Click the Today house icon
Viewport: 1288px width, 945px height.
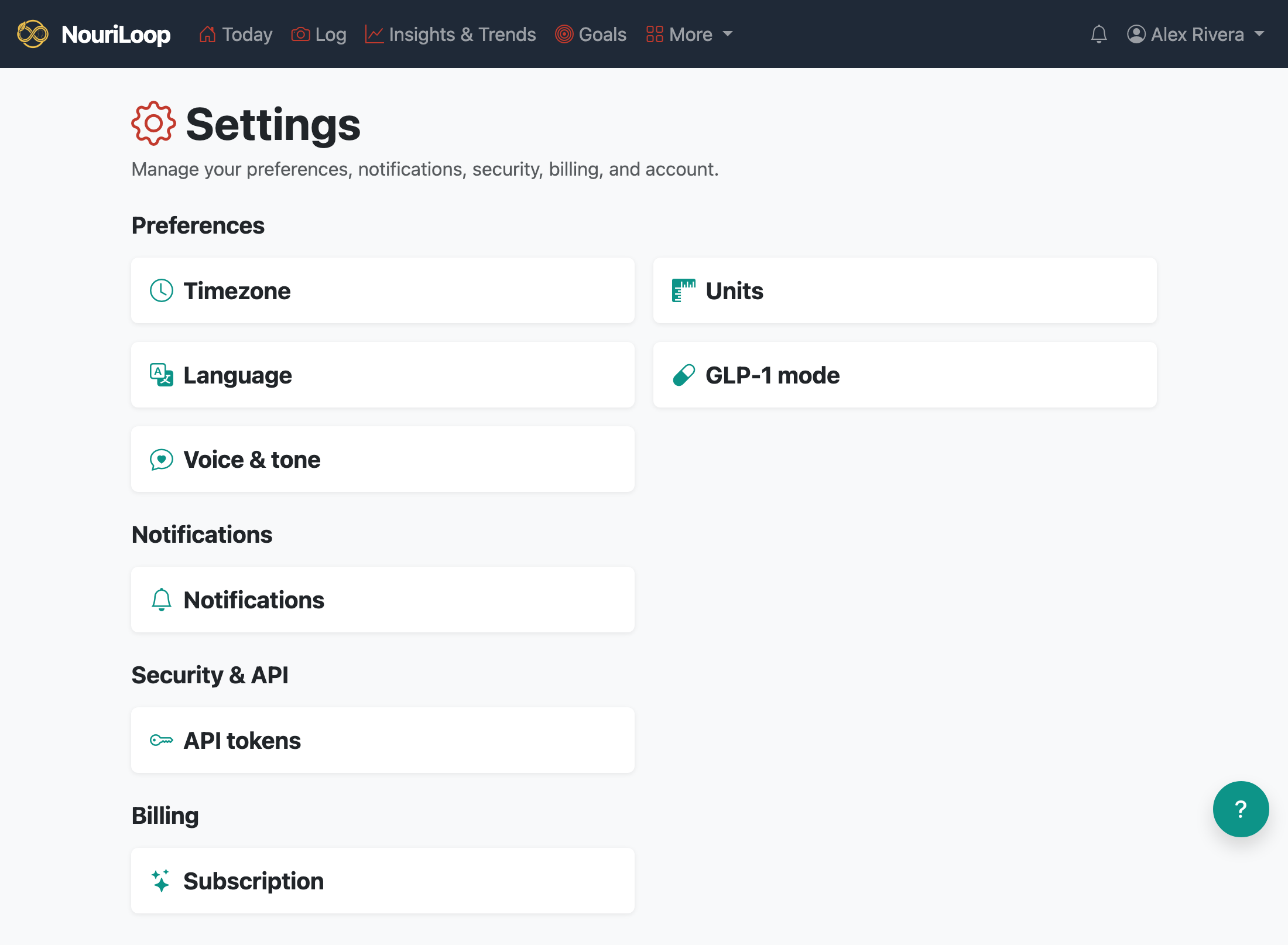207,35
